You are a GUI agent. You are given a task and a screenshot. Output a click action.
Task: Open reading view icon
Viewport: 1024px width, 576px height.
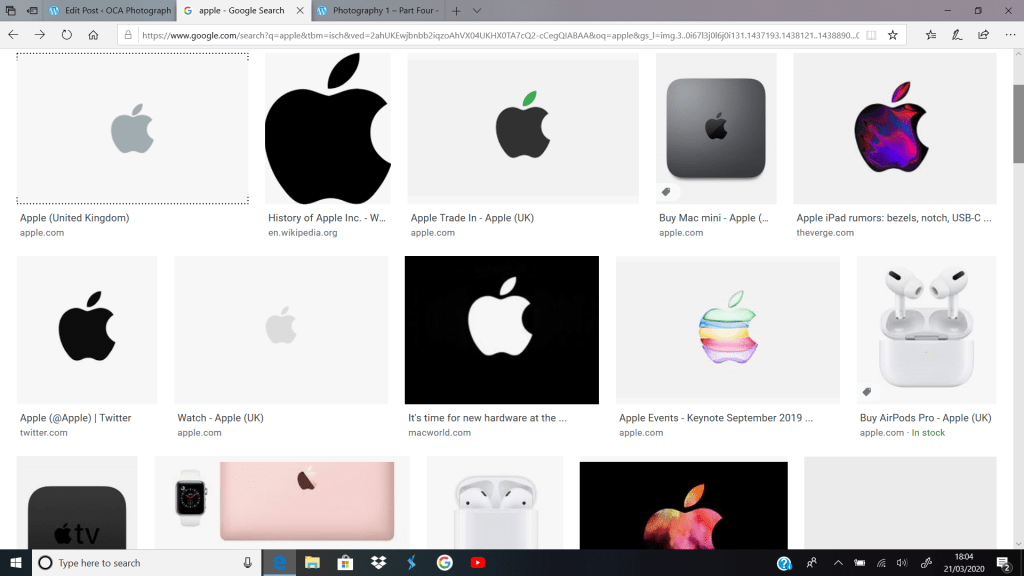(x=871, y=35)
